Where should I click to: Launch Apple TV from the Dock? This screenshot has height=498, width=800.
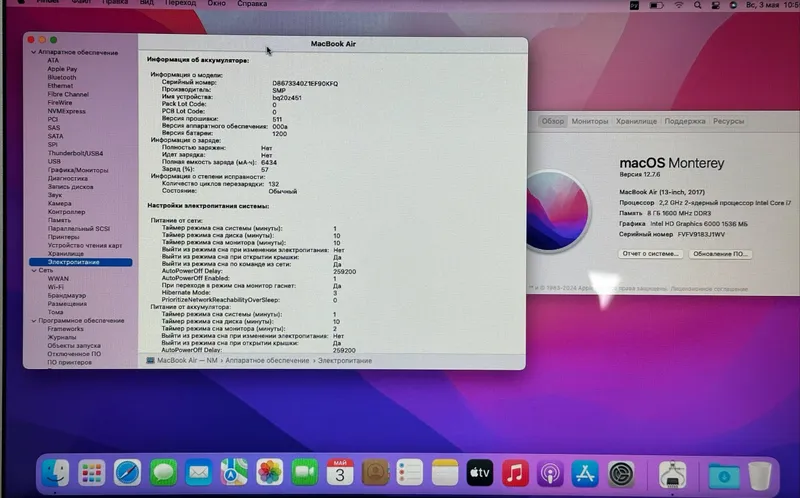click(x=480, y=472)
